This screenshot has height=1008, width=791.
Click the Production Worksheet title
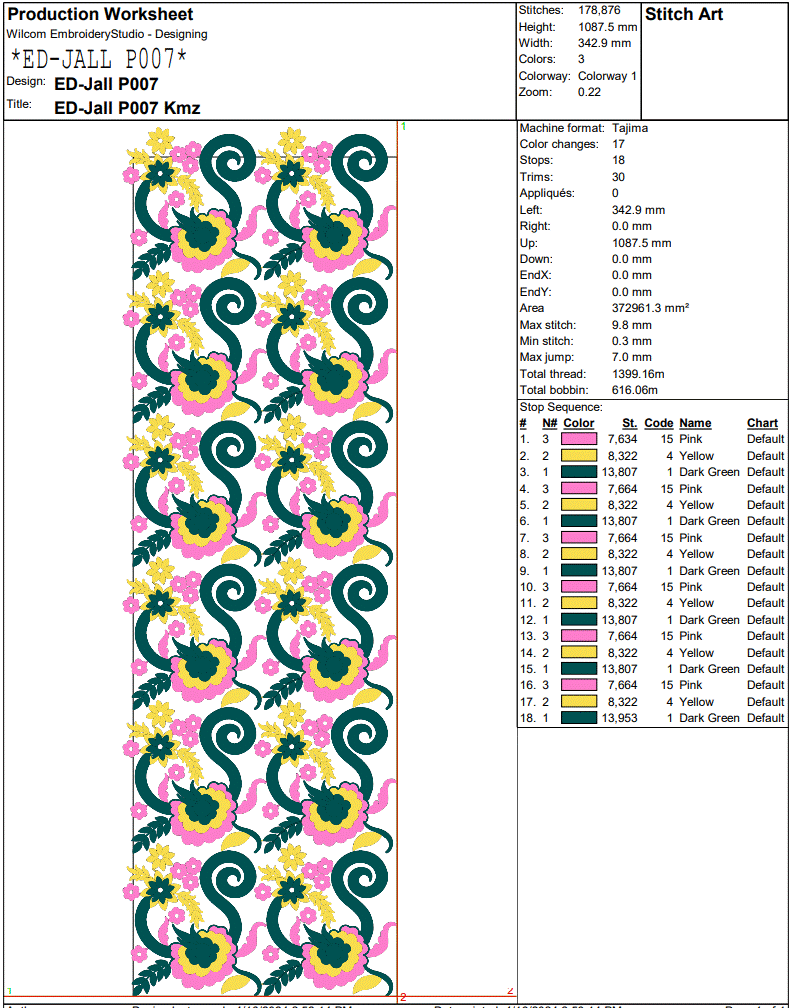101,15
